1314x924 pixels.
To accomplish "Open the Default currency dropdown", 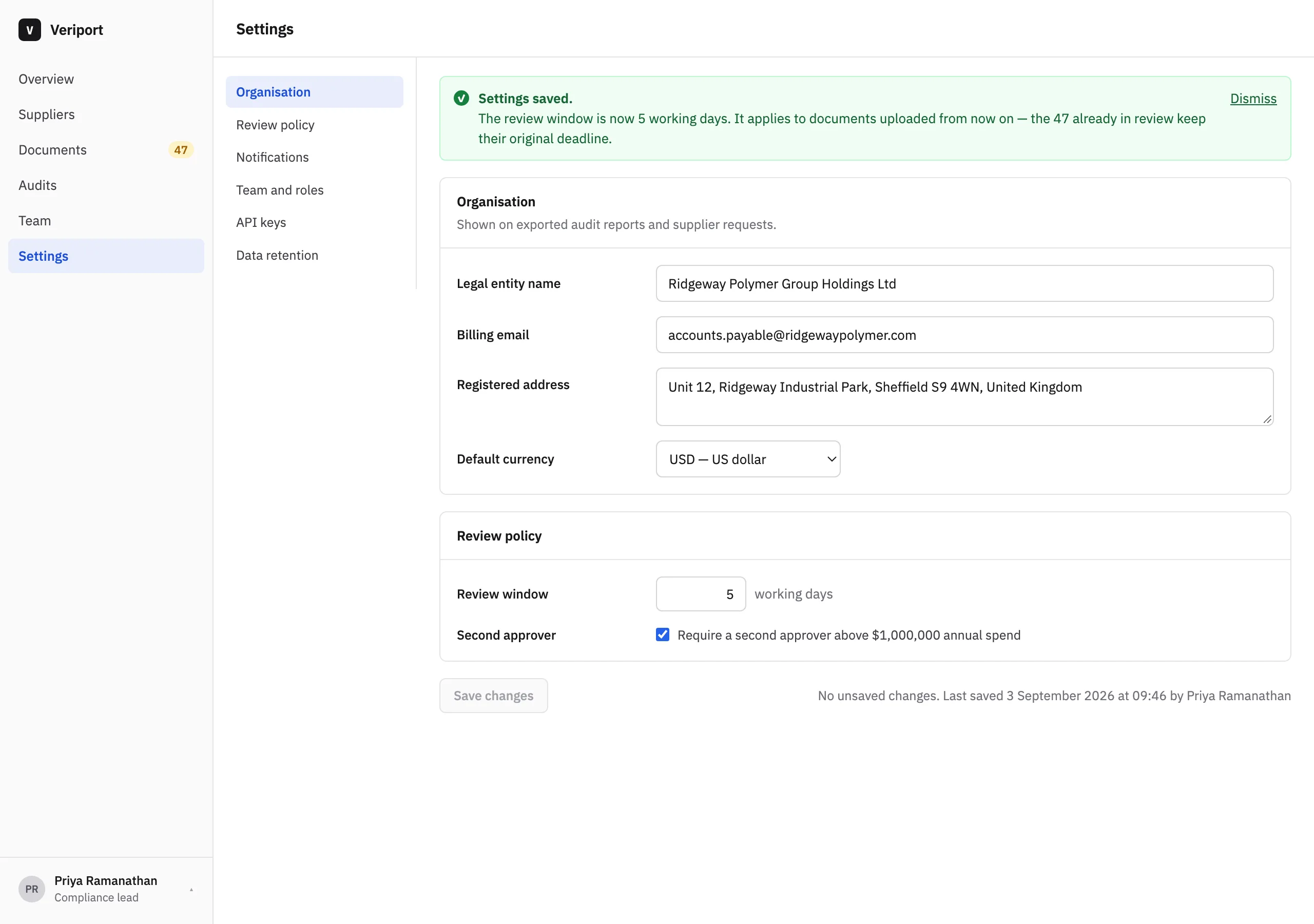I will click(x=747, y=458).
